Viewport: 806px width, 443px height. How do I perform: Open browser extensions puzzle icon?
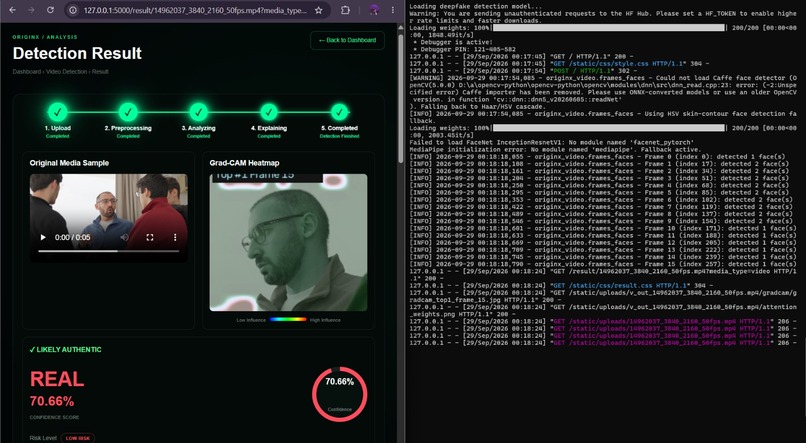(345, 10)
